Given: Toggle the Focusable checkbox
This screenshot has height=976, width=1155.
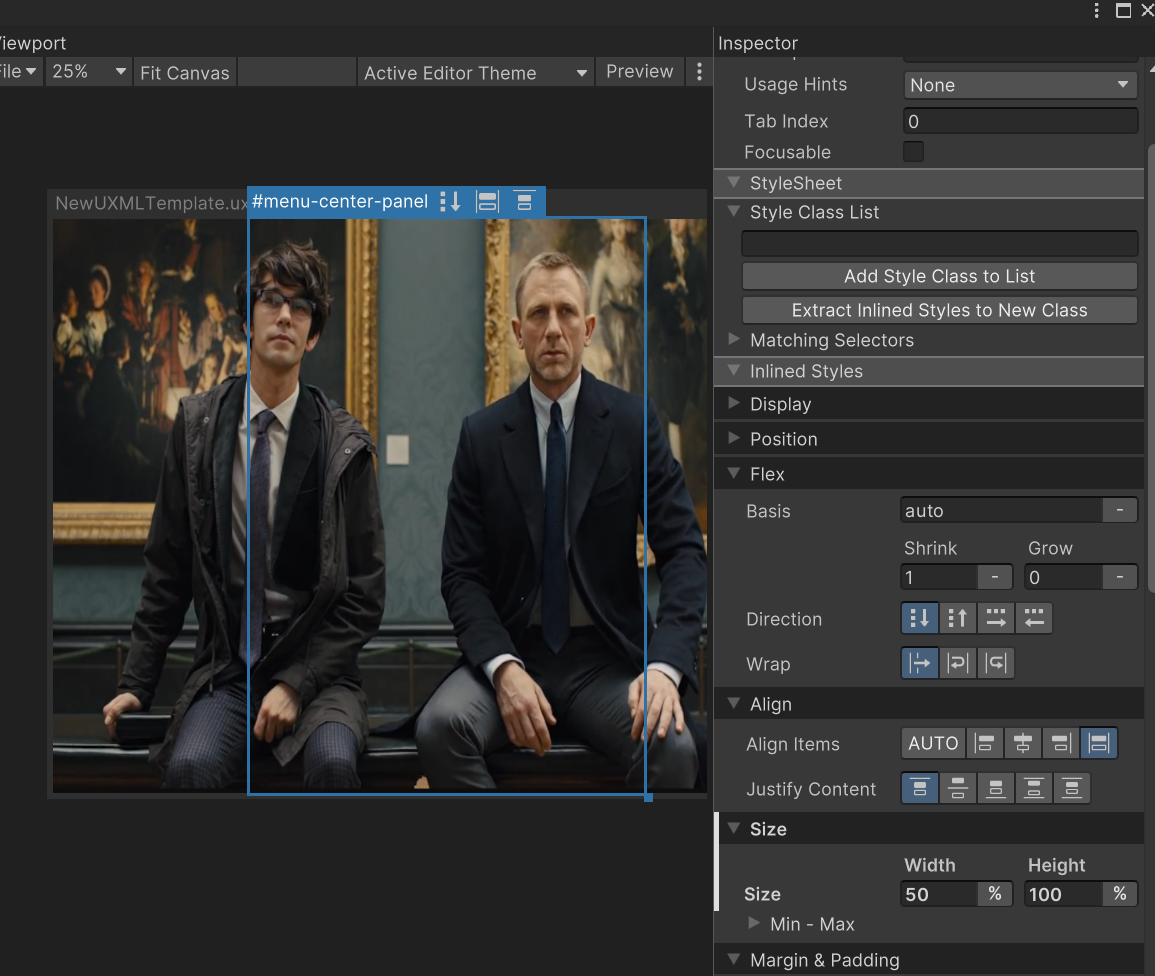Looking at the screenshot, I should pos(913,152).
